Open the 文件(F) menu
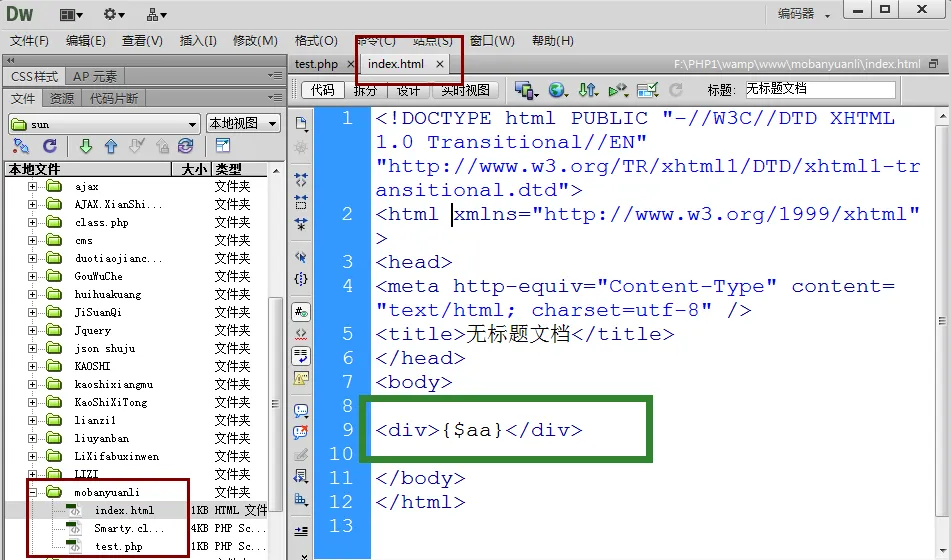Viewport: 951px width, 560px height. coord(29,41)
